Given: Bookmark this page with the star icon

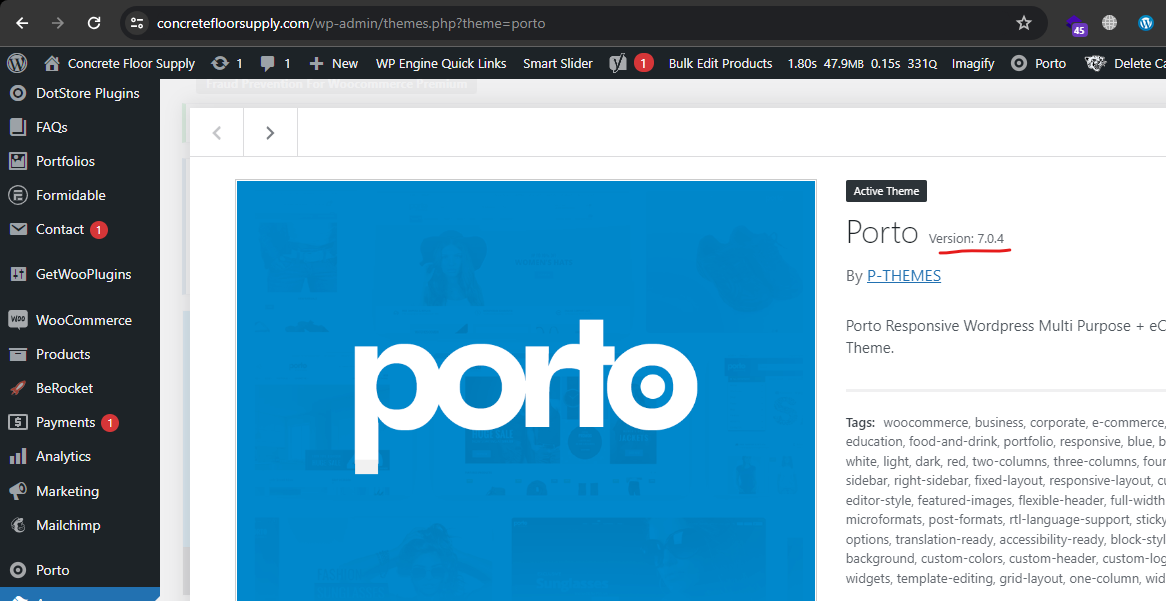Looking at the screenshot, I should pos(1024,23).
